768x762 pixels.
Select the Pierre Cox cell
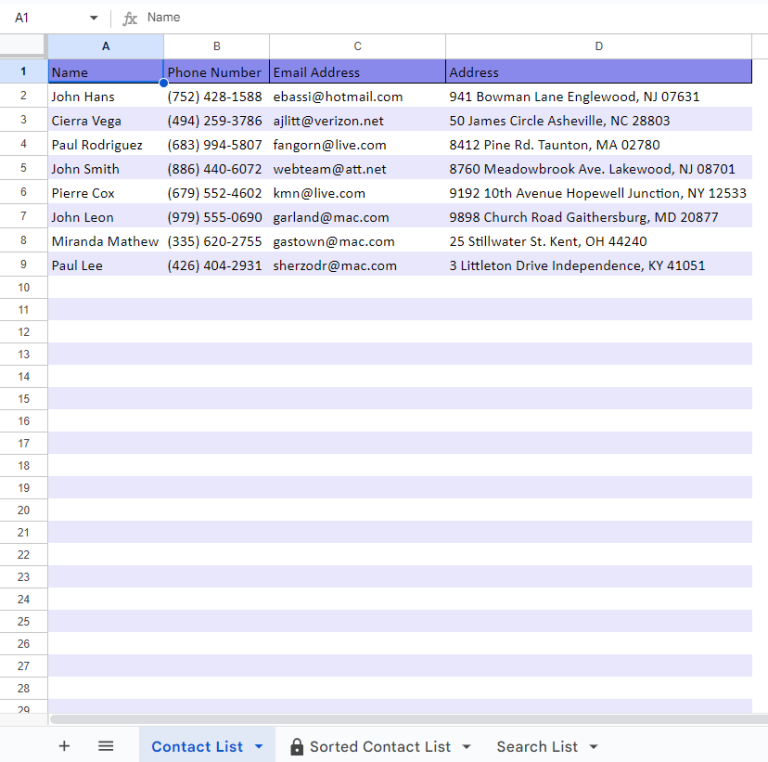point(106,192)
